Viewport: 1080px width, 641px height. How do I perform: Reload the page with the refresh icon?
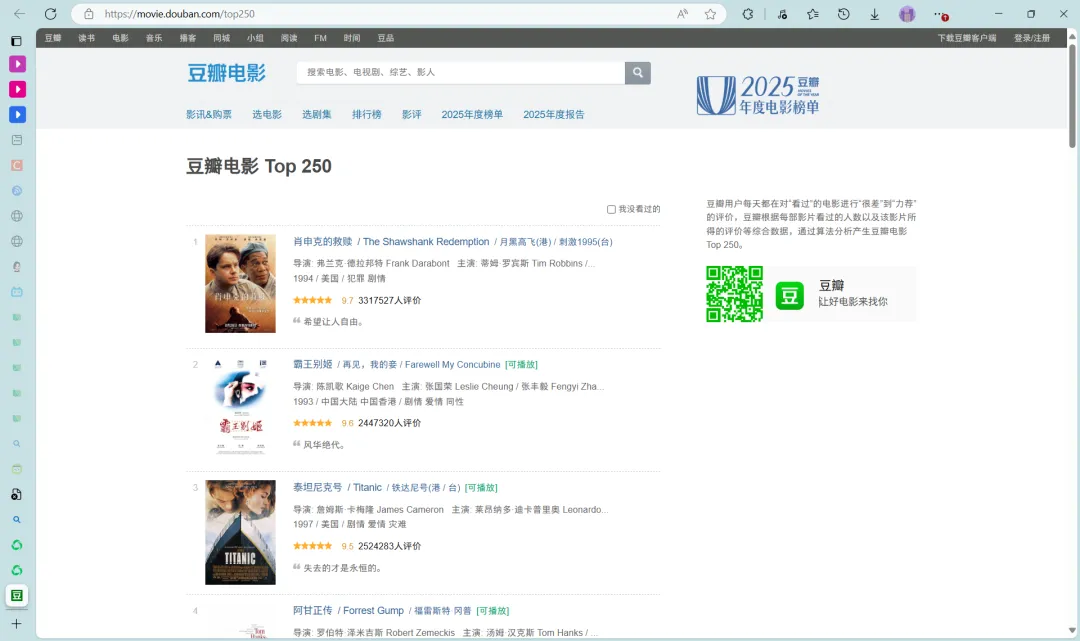50,14
